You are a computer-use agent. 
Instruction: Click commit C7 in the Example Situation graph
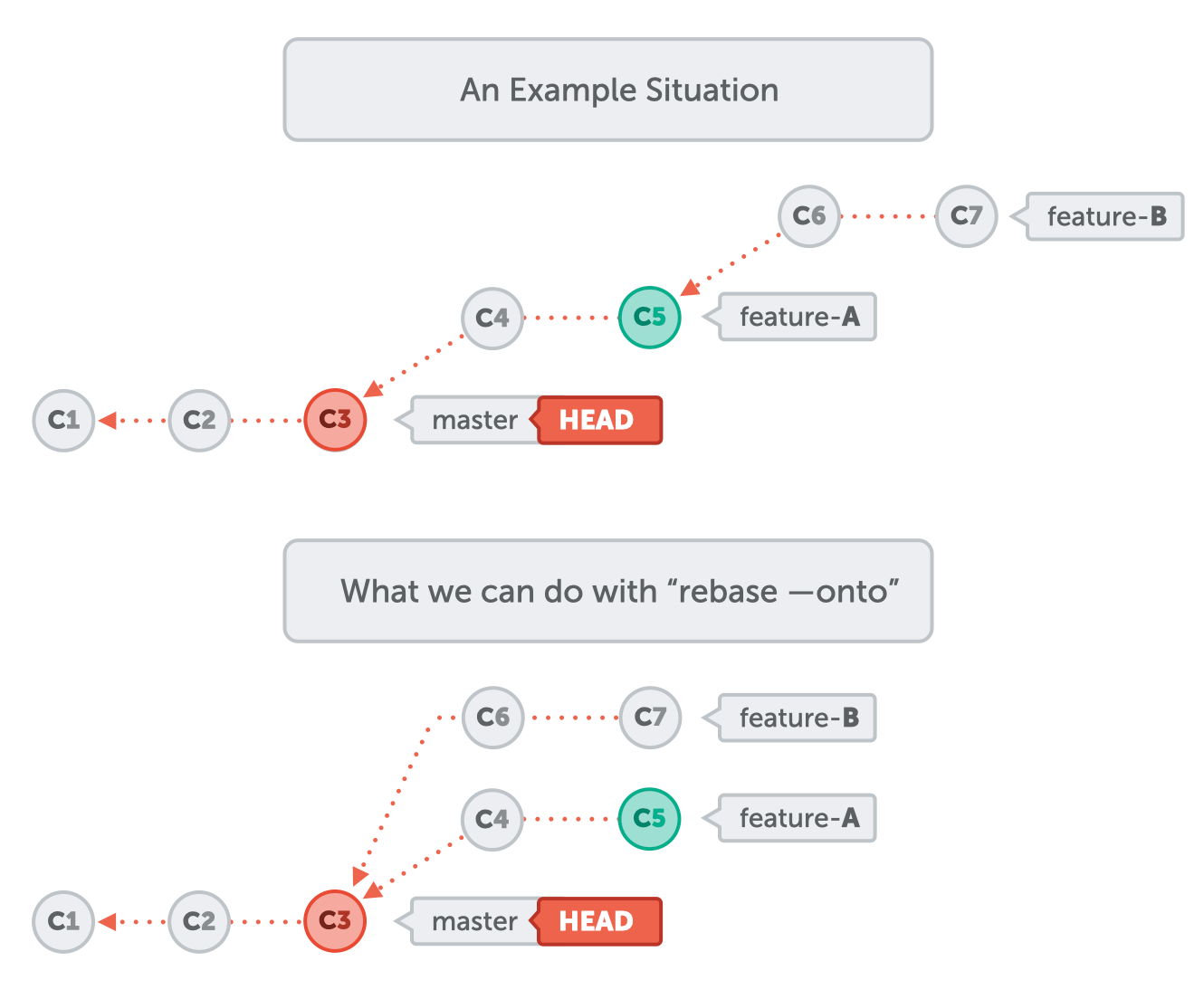(966, 216)
